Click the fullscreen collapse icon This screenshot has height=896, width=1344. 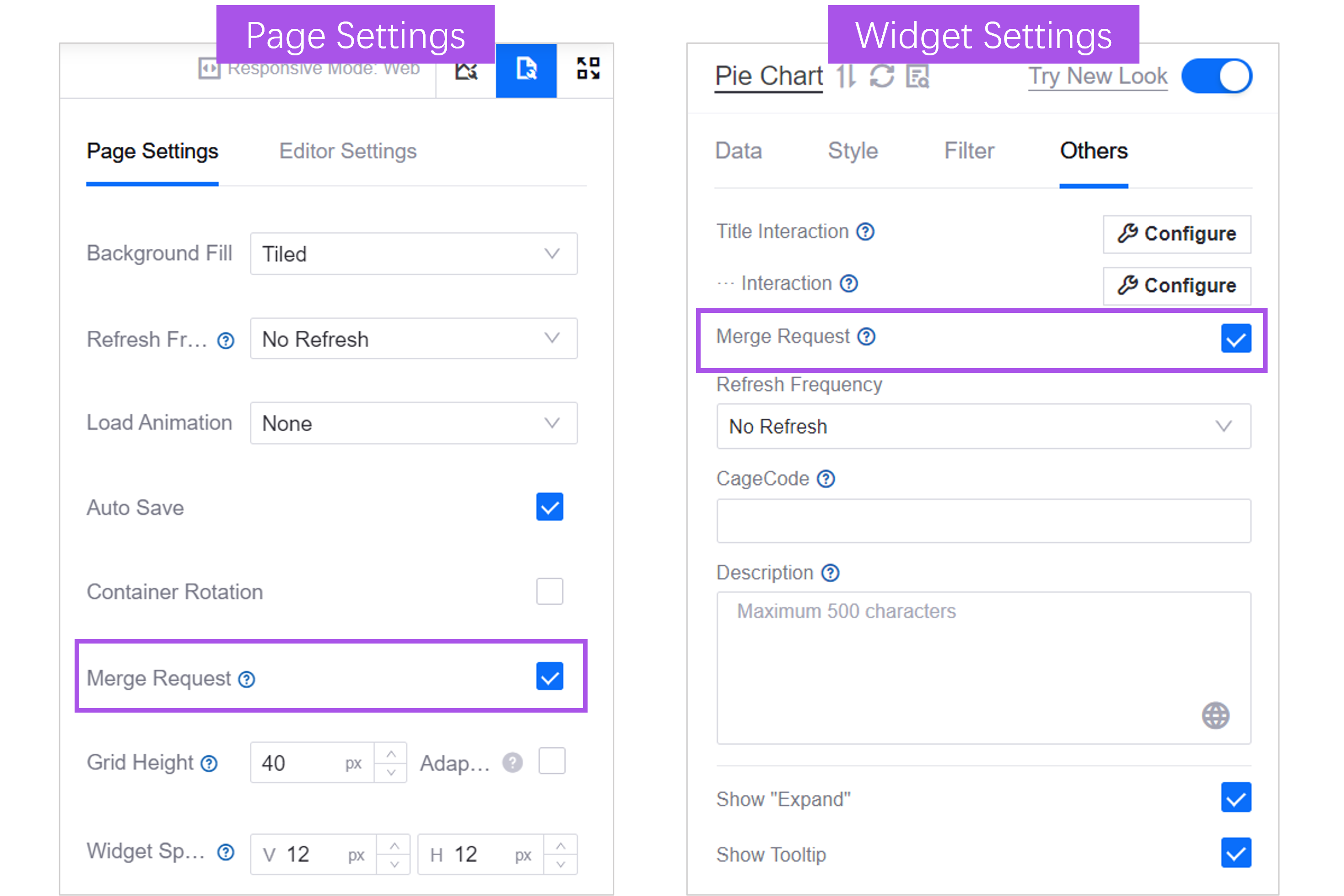tap(588, 69)
